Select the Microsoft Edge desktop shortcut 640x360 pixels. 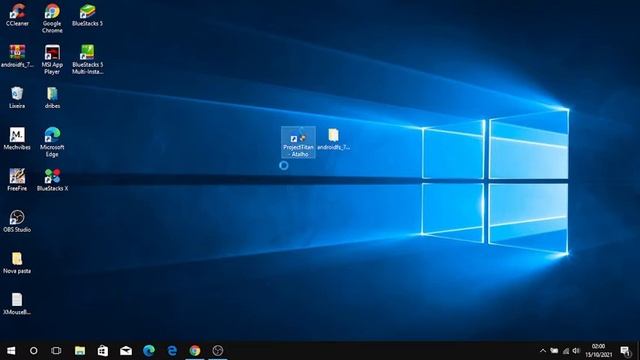click(52, 142)
